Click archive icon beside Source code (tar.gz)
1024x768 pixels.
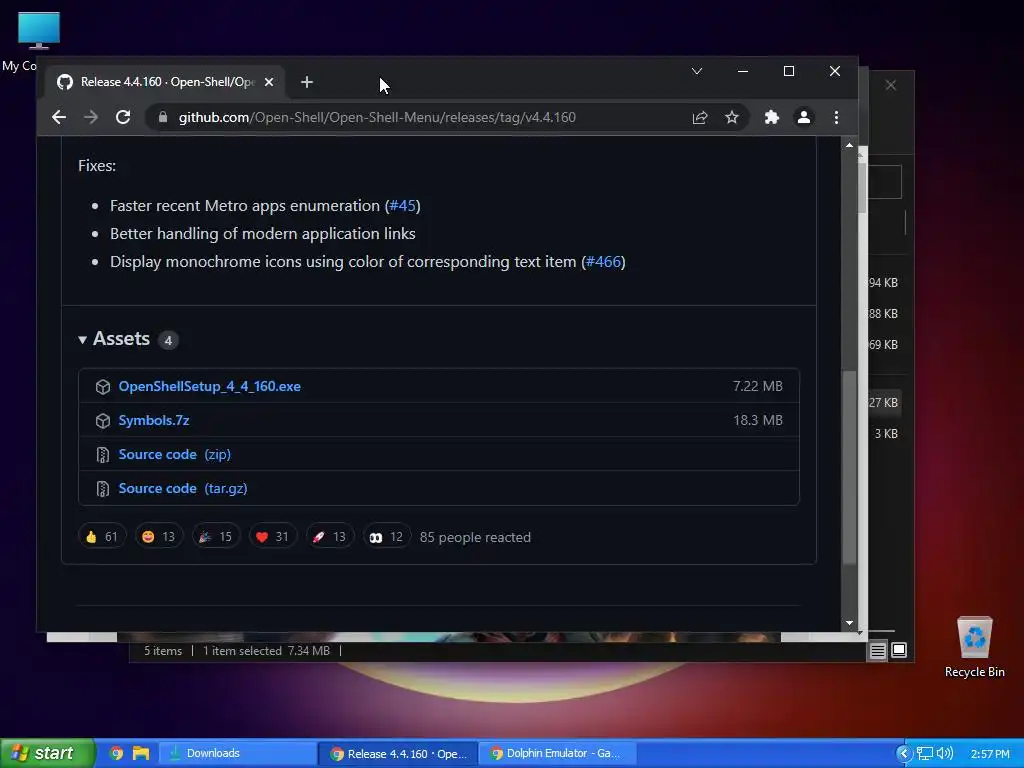(103, 488)
